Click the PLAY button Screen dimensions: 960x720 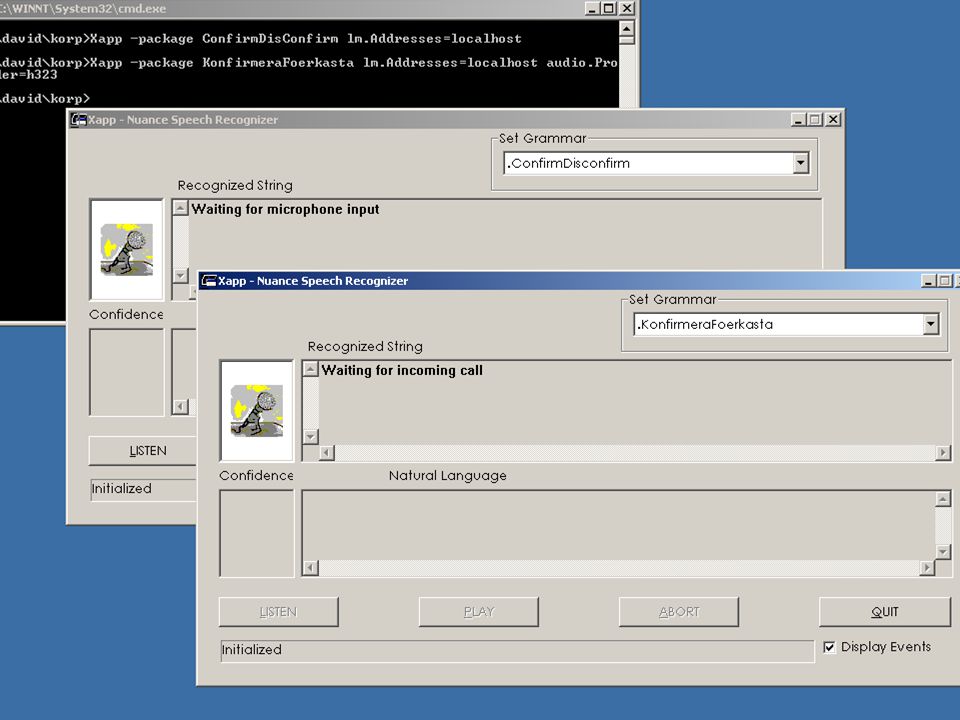479,612
